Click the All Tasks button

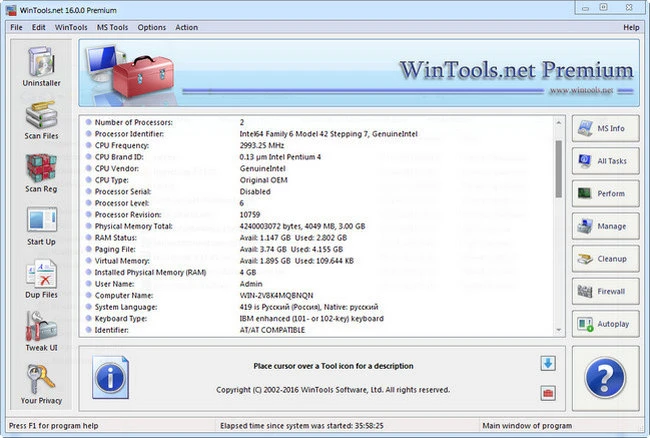click(x=605, y=161)
